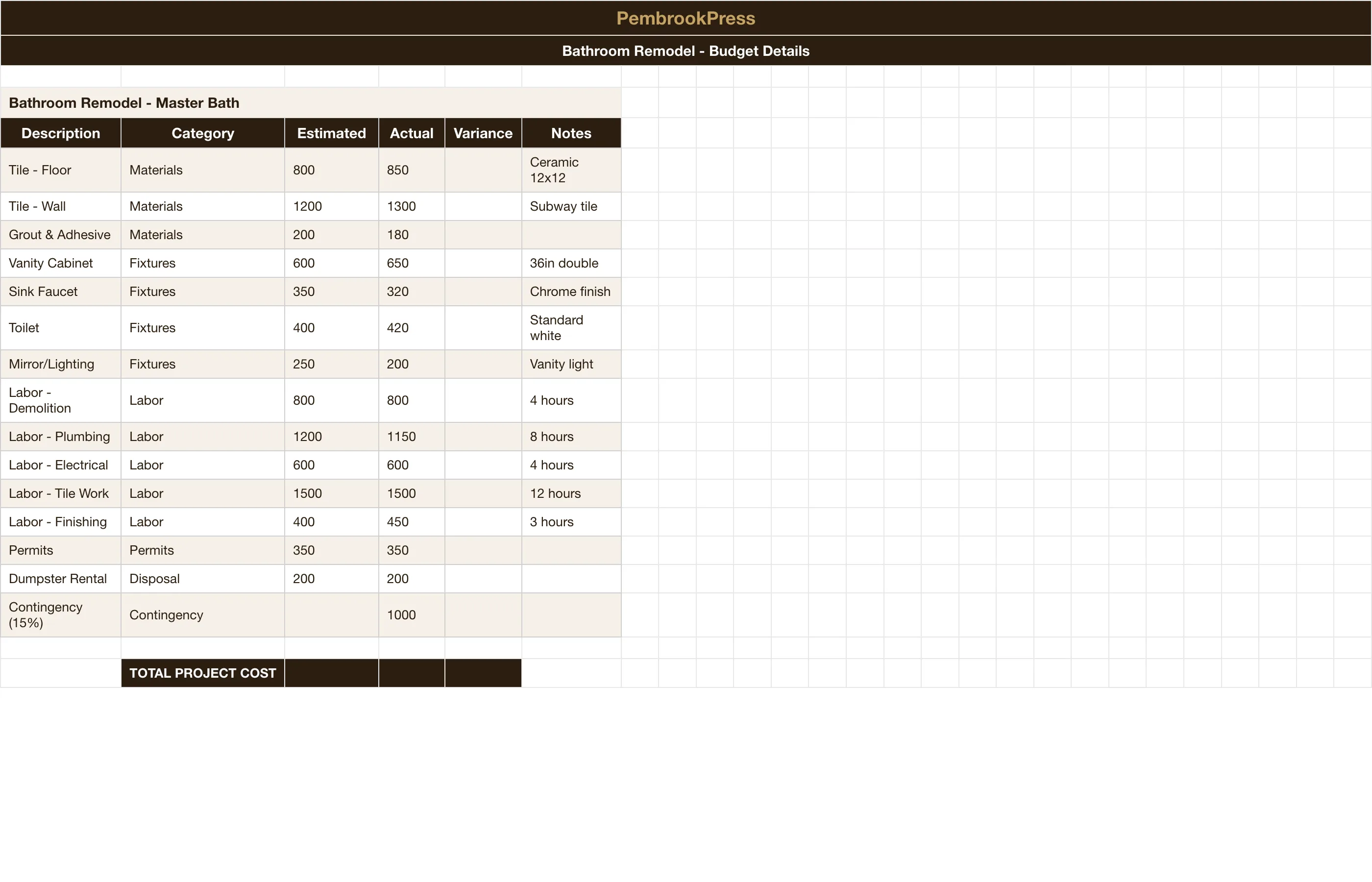This screenshot has width=1372, height=882.
Task: Select the 'Dumpster Rental' cell
Action: pyautogui.click(x=61, y=579)
